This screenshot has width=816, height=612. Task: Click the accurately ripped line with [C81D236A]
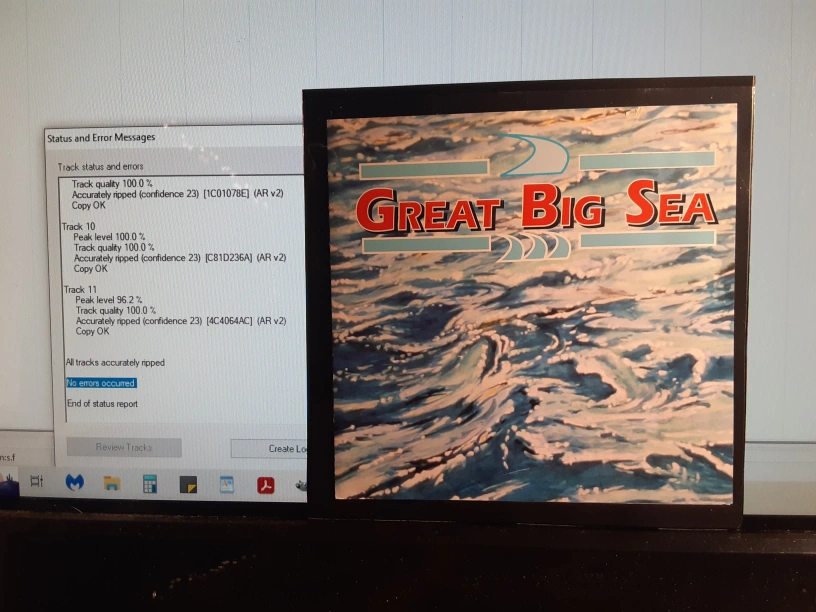(x=180, y=258)
